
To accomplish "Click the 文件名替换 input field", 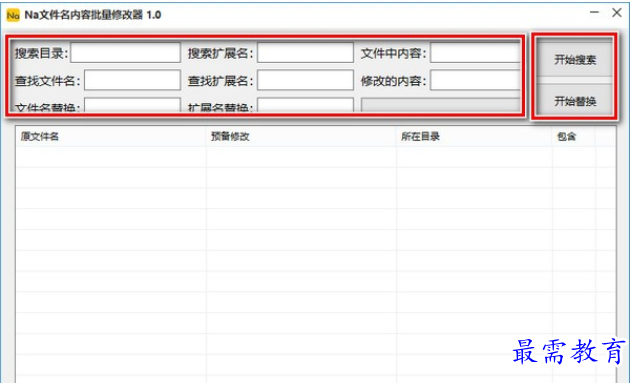I will [132, 105].
